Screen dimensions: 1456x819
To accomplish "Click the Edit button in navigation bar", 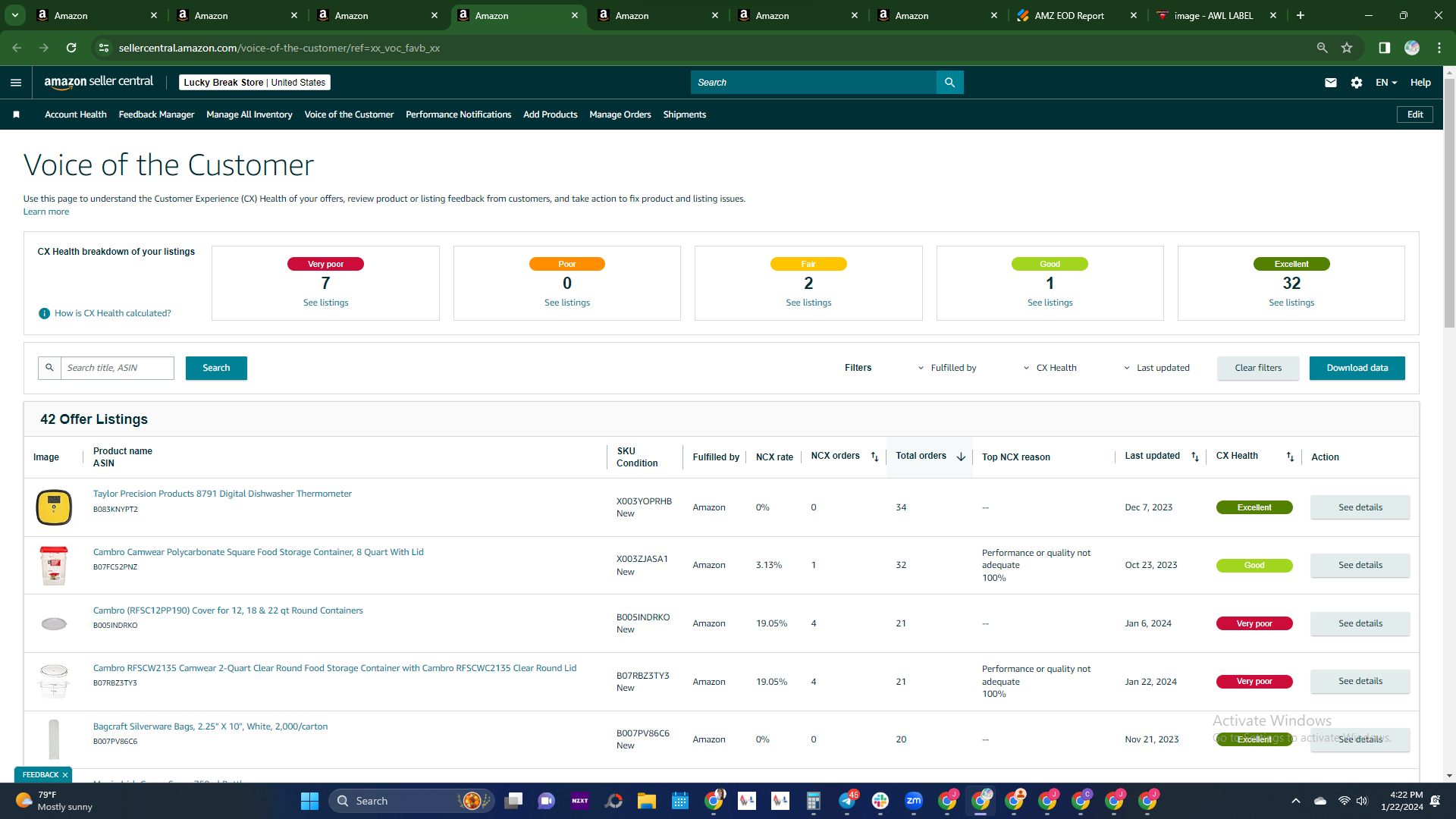I will (1415, 115).
